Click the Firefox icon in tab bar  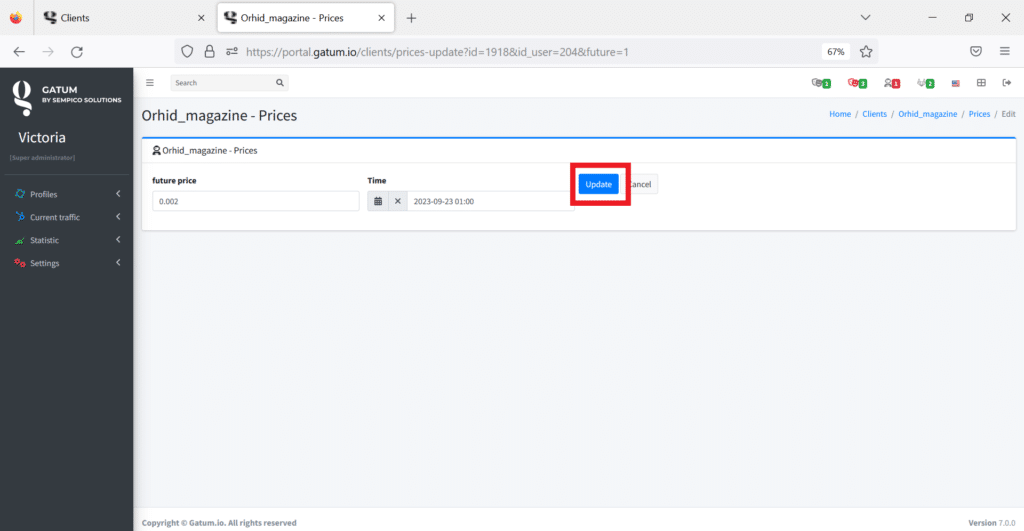(16, 18)
